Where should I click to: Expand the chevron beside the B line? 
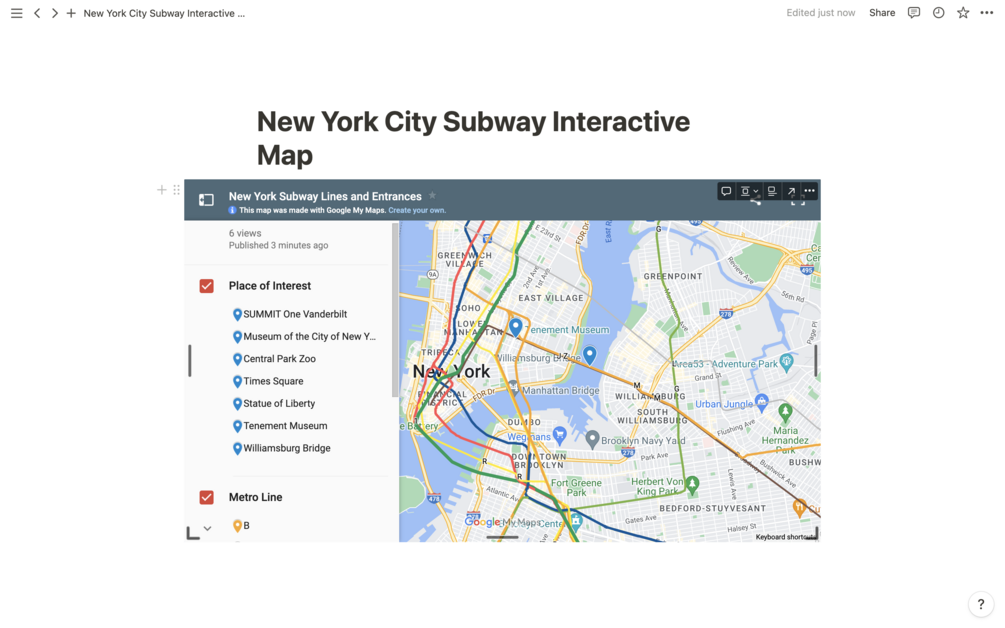pyautogui.click(x=207, y=529)
